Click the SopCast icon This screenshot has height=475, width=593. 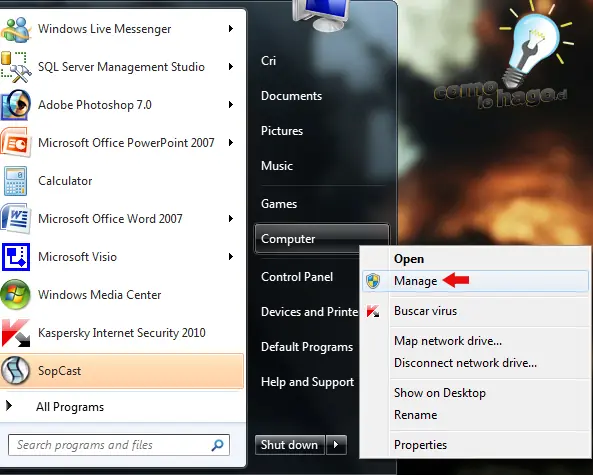[15, 371]
